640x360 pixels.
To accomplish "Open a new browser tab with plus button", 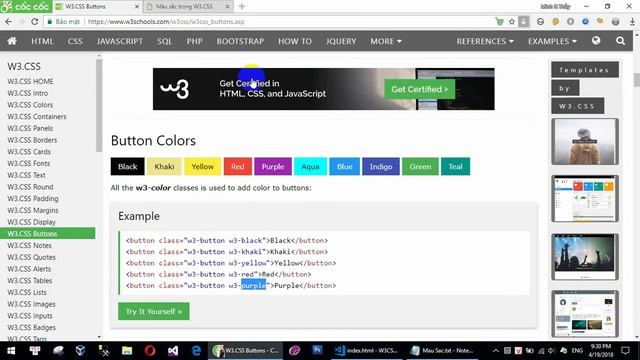I will pyautogui.click(x=242, y=7).
